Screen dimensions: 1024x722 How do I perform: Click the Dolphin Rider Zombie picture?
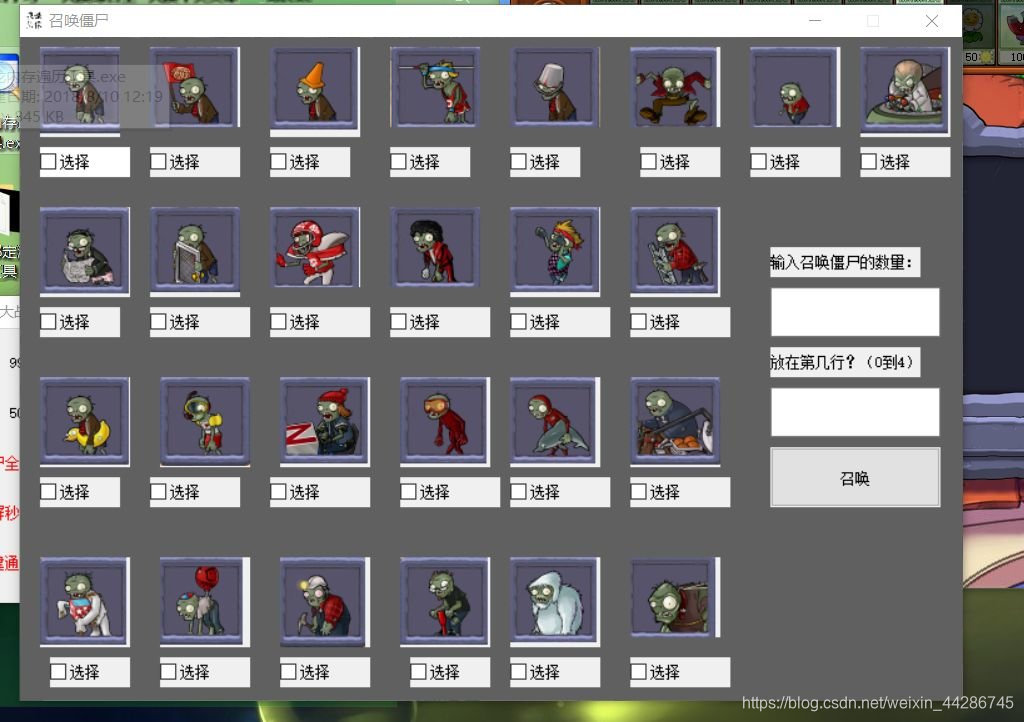[x=555, y=420]
